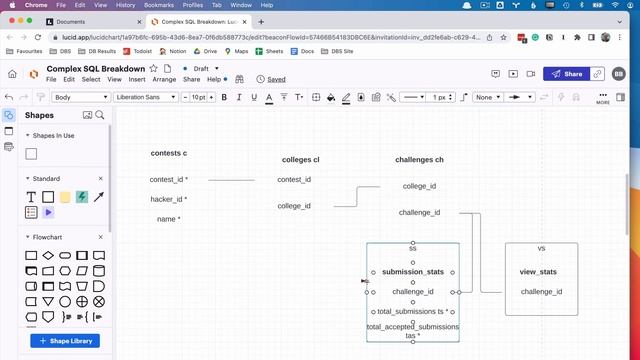Viewport: 640px width, 360px height.
Task: Open the containers sidebar icon
Action: tap(9, 131)
